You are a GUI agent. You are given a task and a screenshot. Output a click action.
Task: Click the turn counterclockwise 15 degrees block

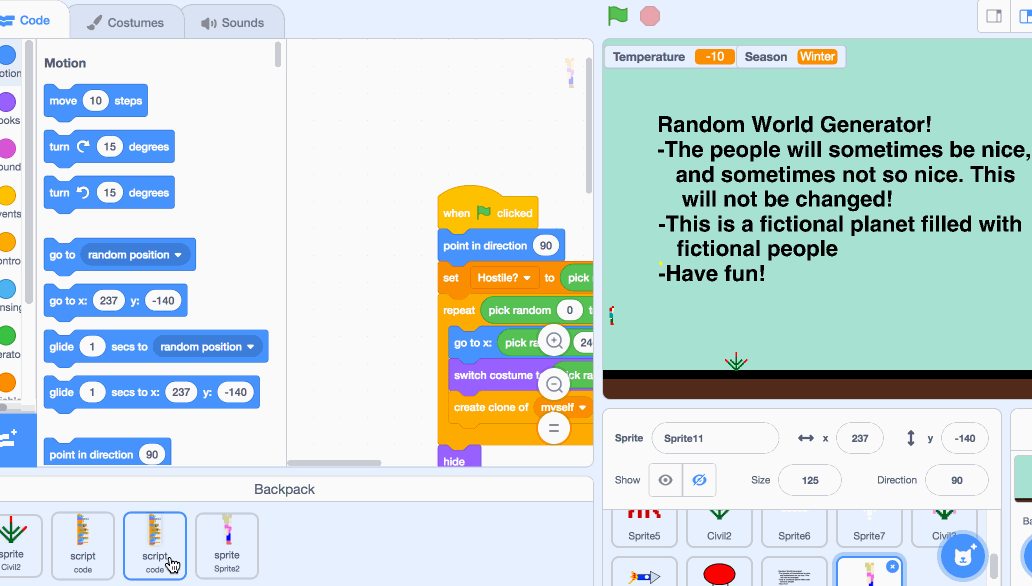pyautogui.click(x=109, y=193)
